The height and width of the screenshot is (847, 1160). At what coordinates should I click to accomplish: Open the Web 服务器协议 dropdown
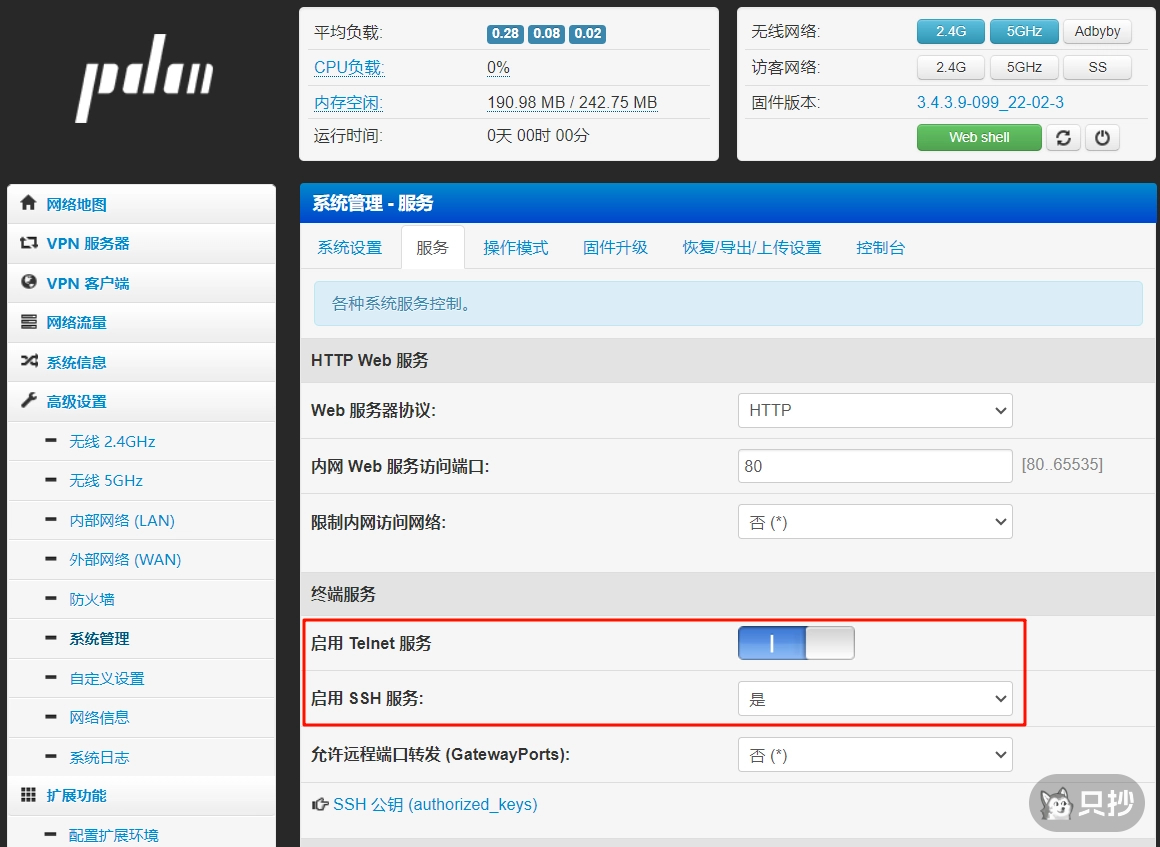click(x=874, y=410)
